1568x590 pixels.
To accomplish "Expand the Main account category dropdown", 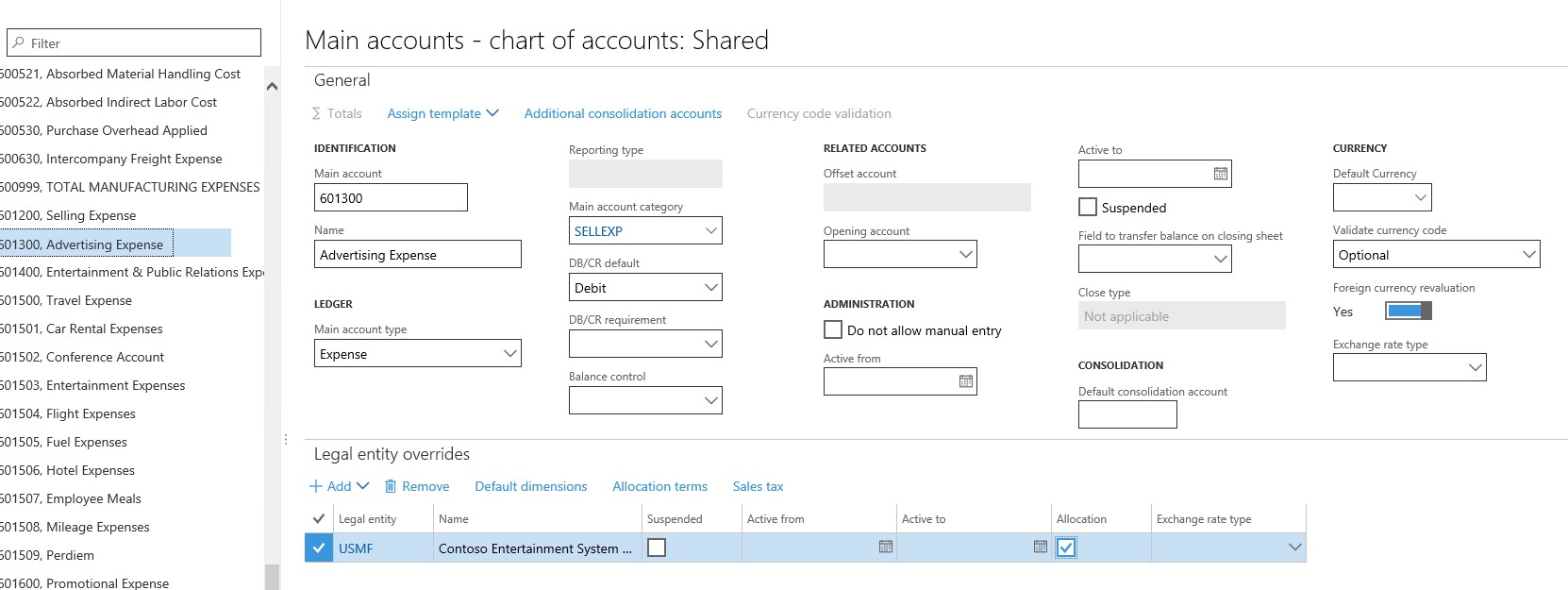I will point(711,231).
